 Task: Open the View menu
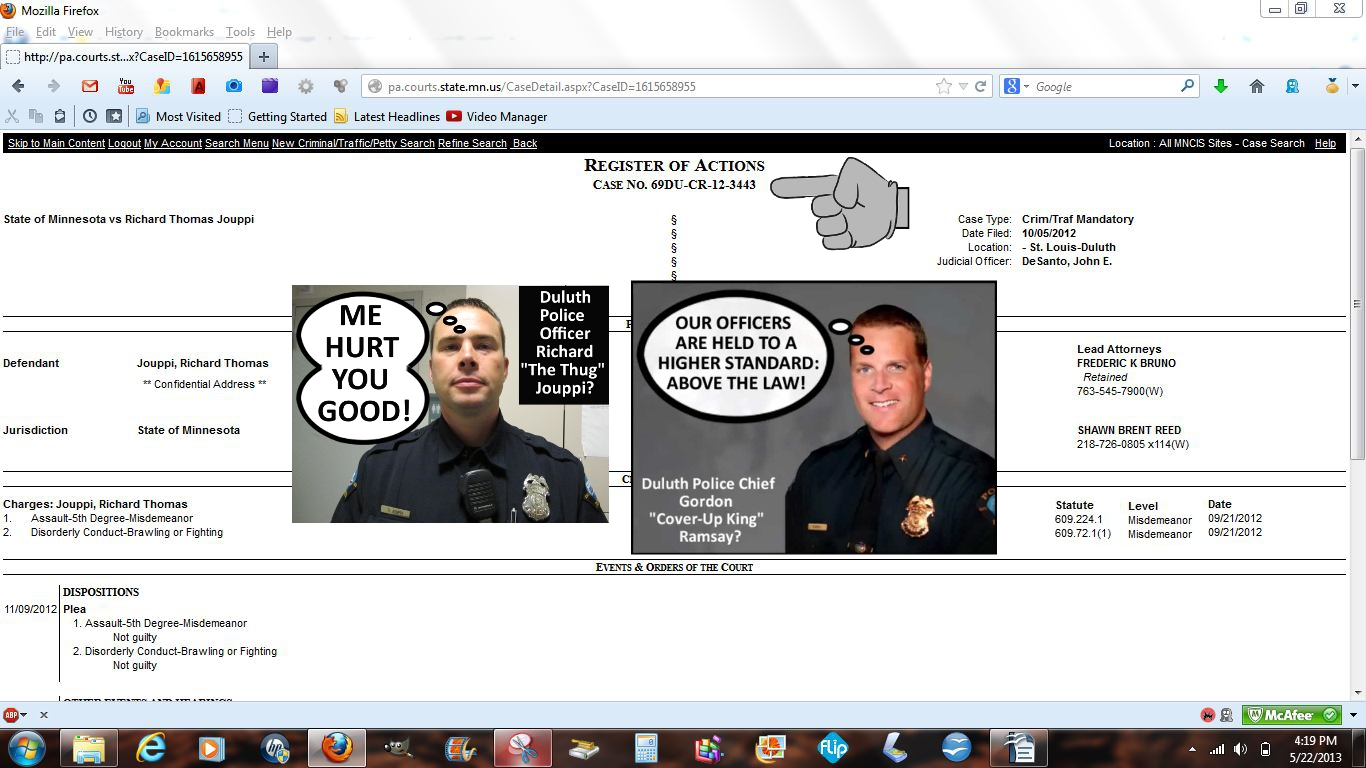coord(80,32)
